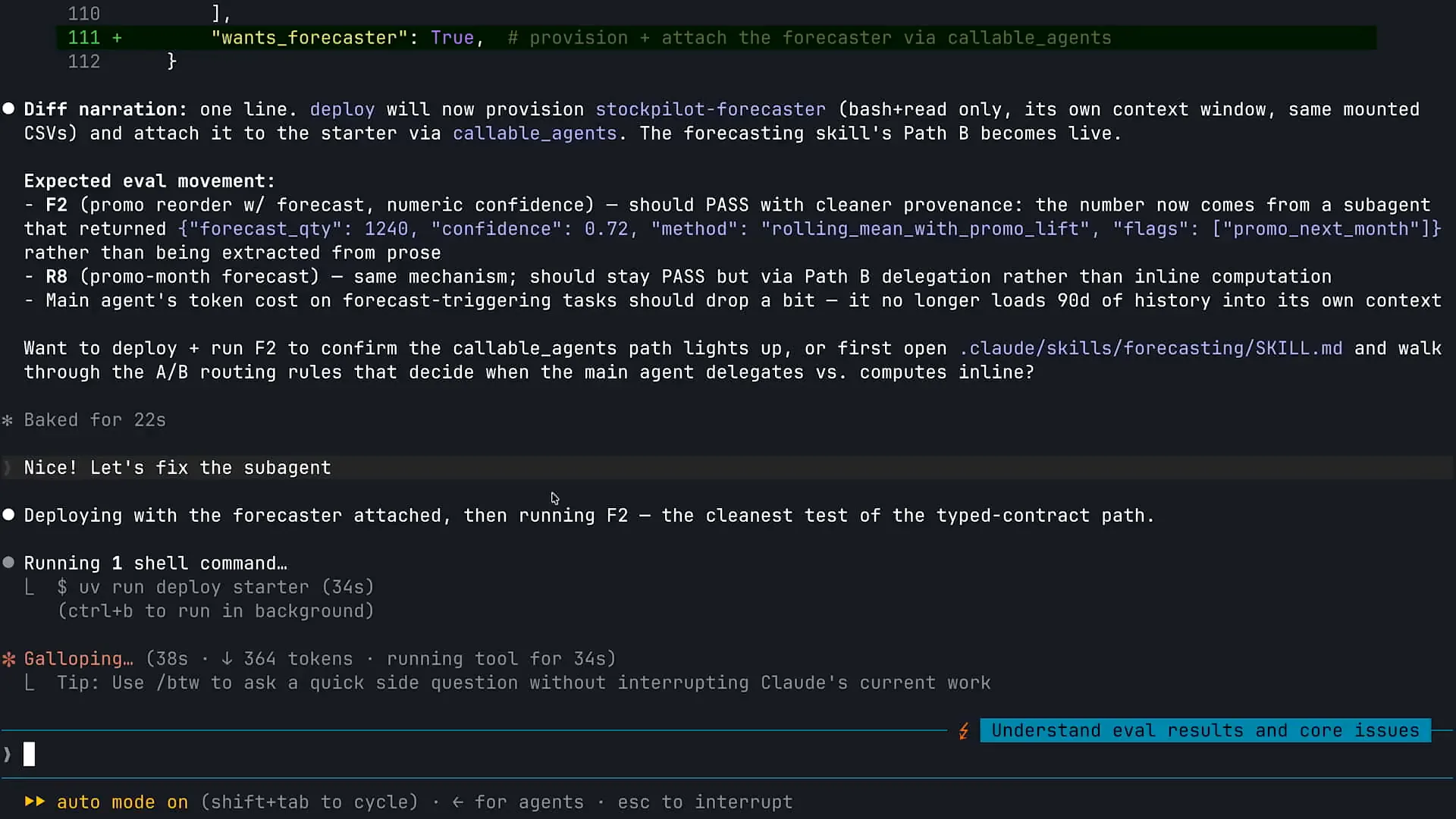Viewport: 1456px width, 819px height.
Task: Expand the uv run deploy starter command line
Action: 216,587
